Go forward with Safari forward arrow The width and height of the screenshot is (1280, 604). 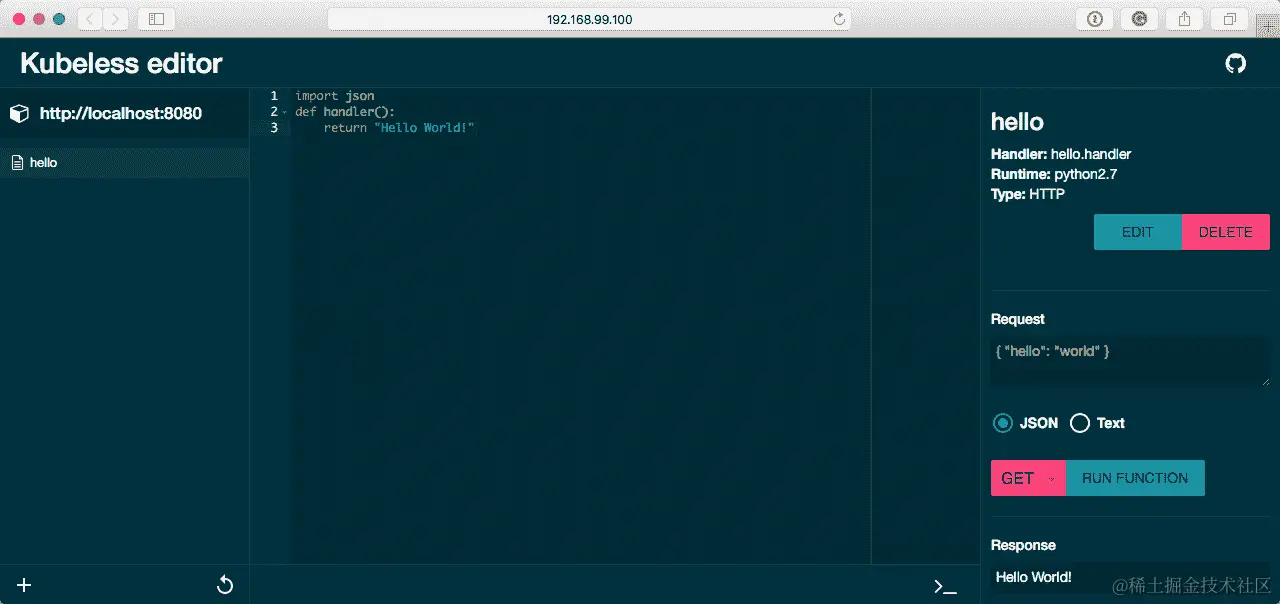pos(116,19)
